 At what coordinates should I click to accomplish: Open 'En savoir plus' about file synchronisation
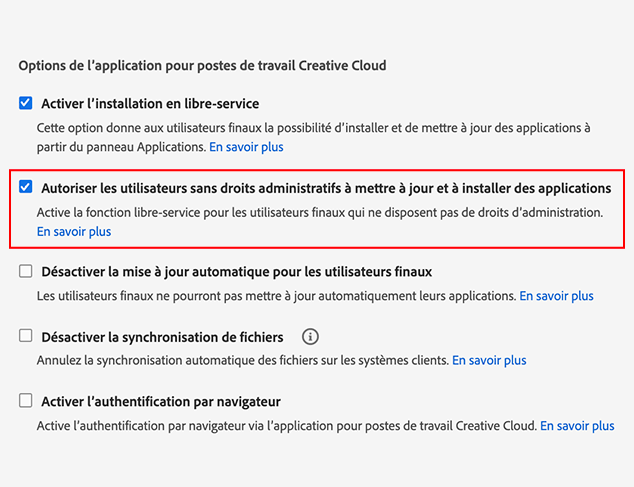(489, 360)
